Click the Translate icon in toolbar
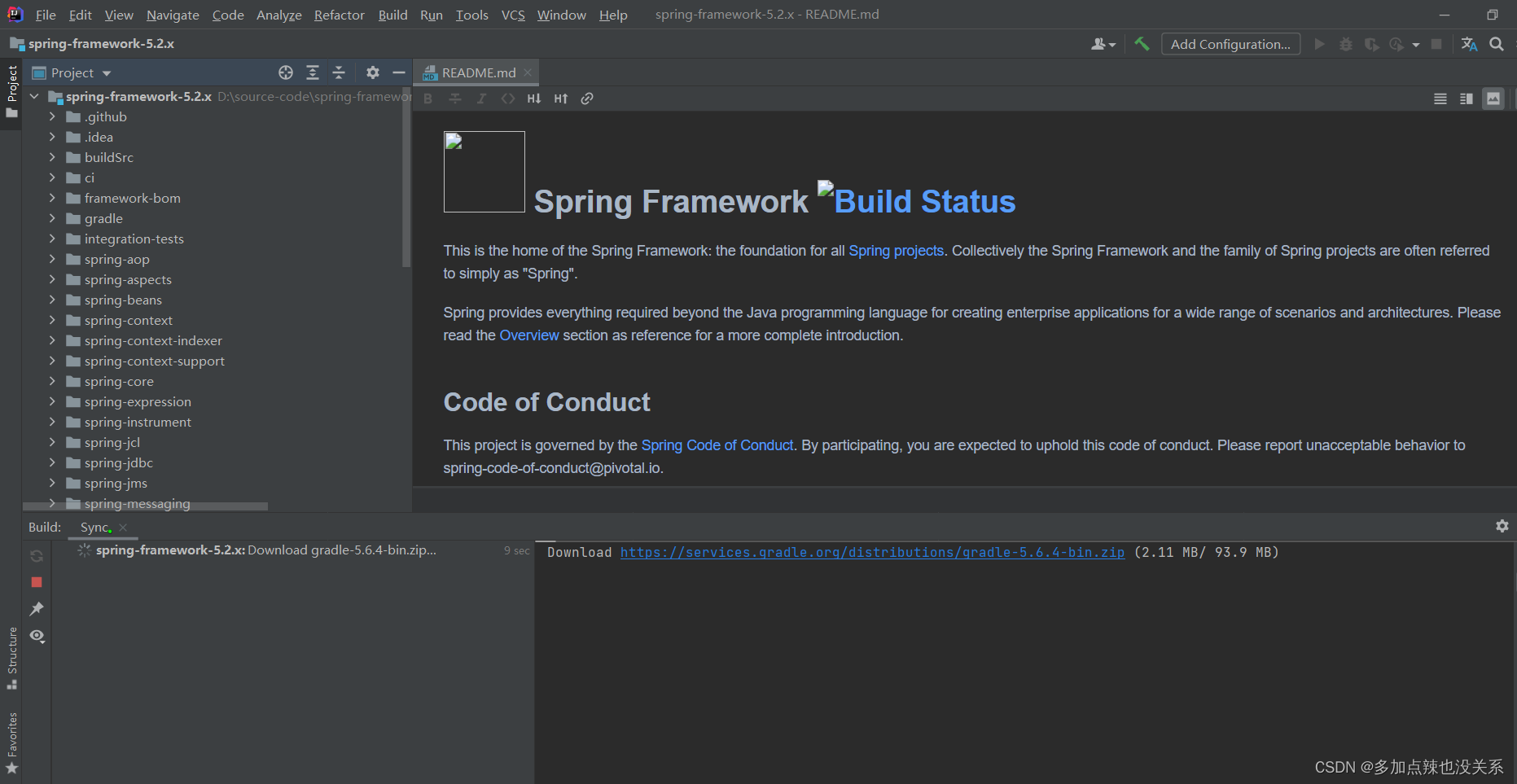Viewport: 1517px width, 784px height. click(1470, 44)
